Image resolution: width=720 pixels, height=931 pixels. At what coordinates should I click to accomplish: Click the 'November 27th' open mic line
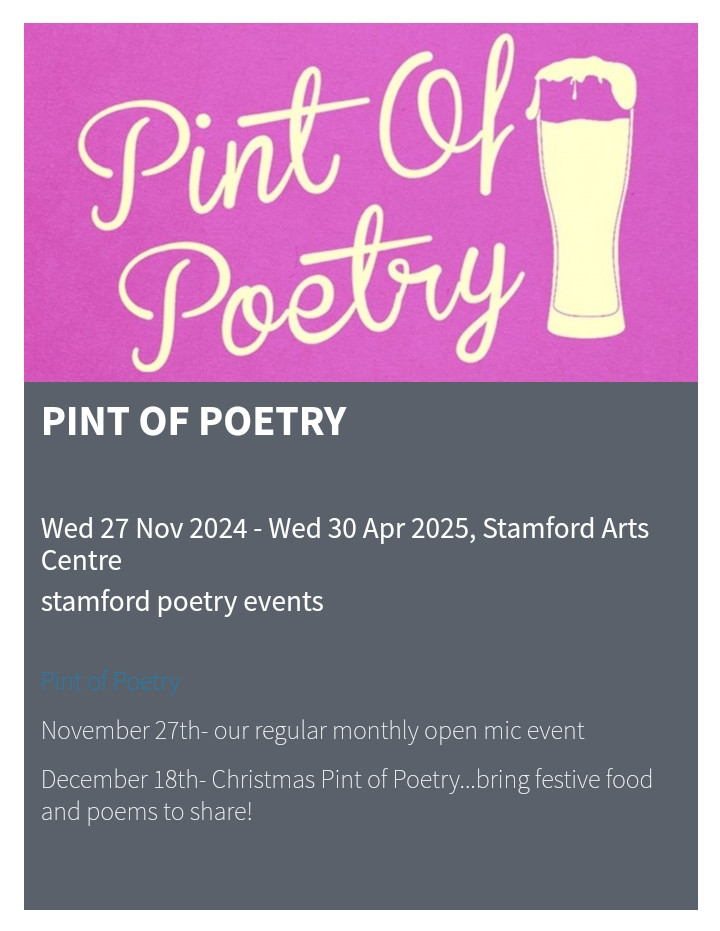[x=313, y=730]
